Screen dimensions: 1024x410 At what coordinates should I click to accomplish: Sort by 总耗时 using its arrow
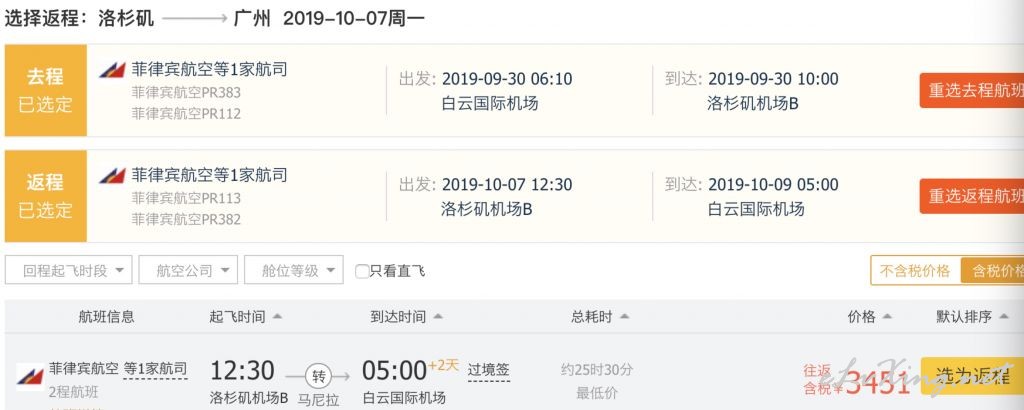[x=624, y=317]
